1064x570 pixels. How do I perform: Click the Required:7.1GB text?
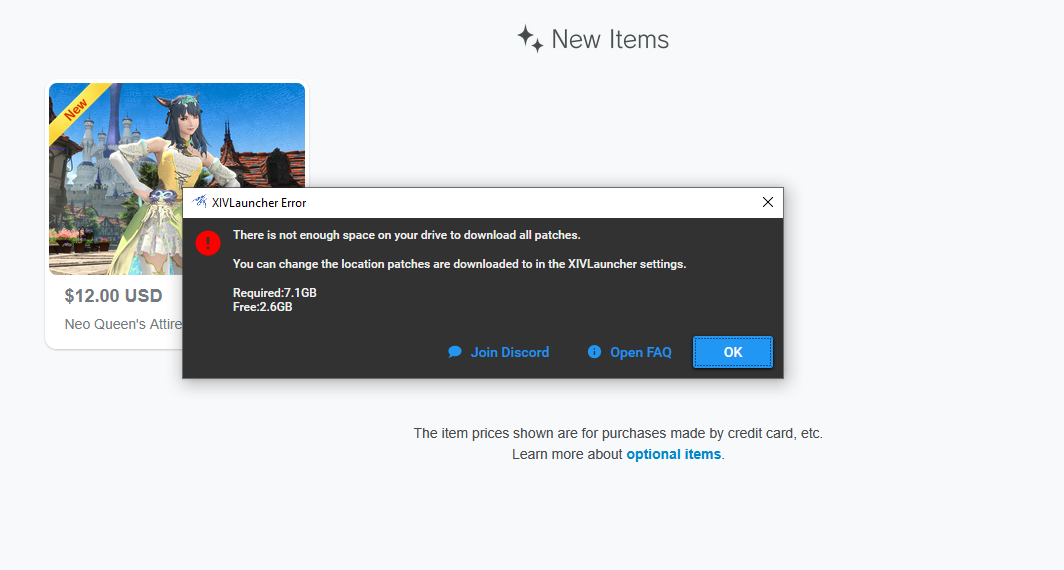[x=275, y=292]
